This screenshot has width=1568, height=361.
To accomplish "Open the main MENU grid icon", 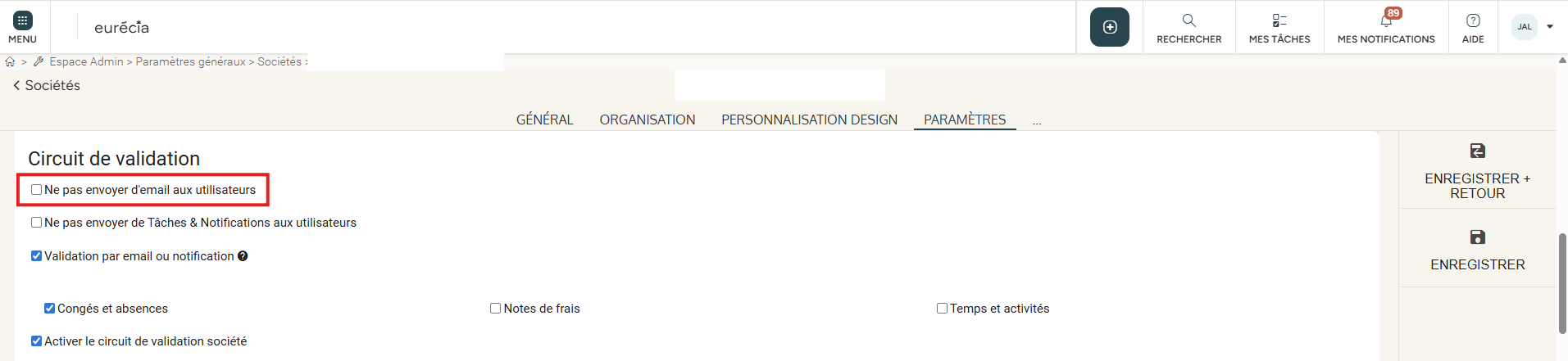I will tap(23, 20).
